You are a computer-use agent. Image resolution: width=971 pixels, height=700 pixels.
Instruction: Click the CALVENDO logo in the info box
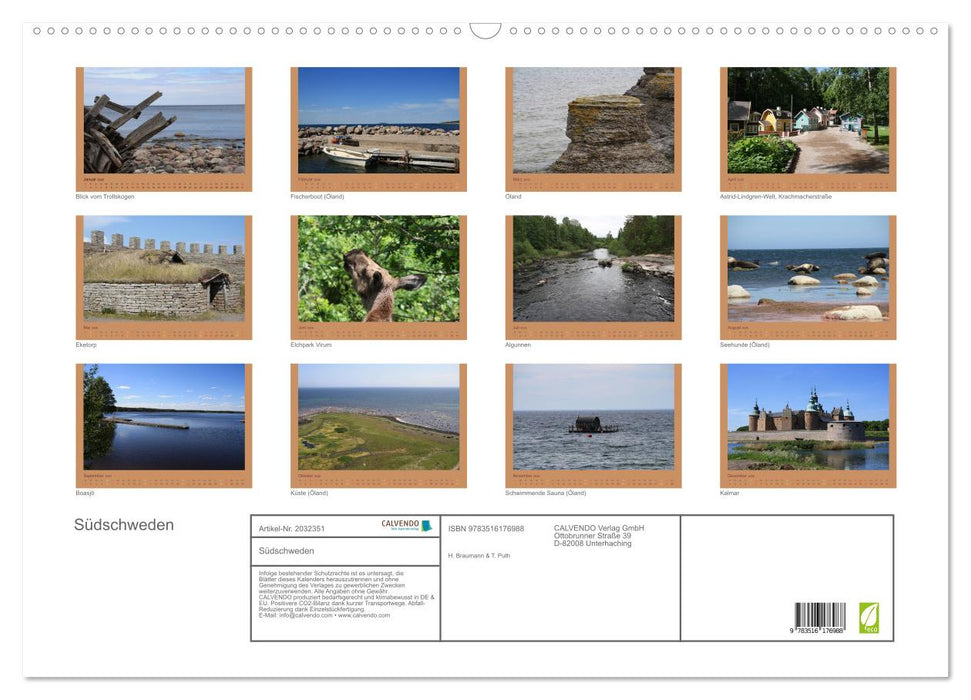point(406,526)
